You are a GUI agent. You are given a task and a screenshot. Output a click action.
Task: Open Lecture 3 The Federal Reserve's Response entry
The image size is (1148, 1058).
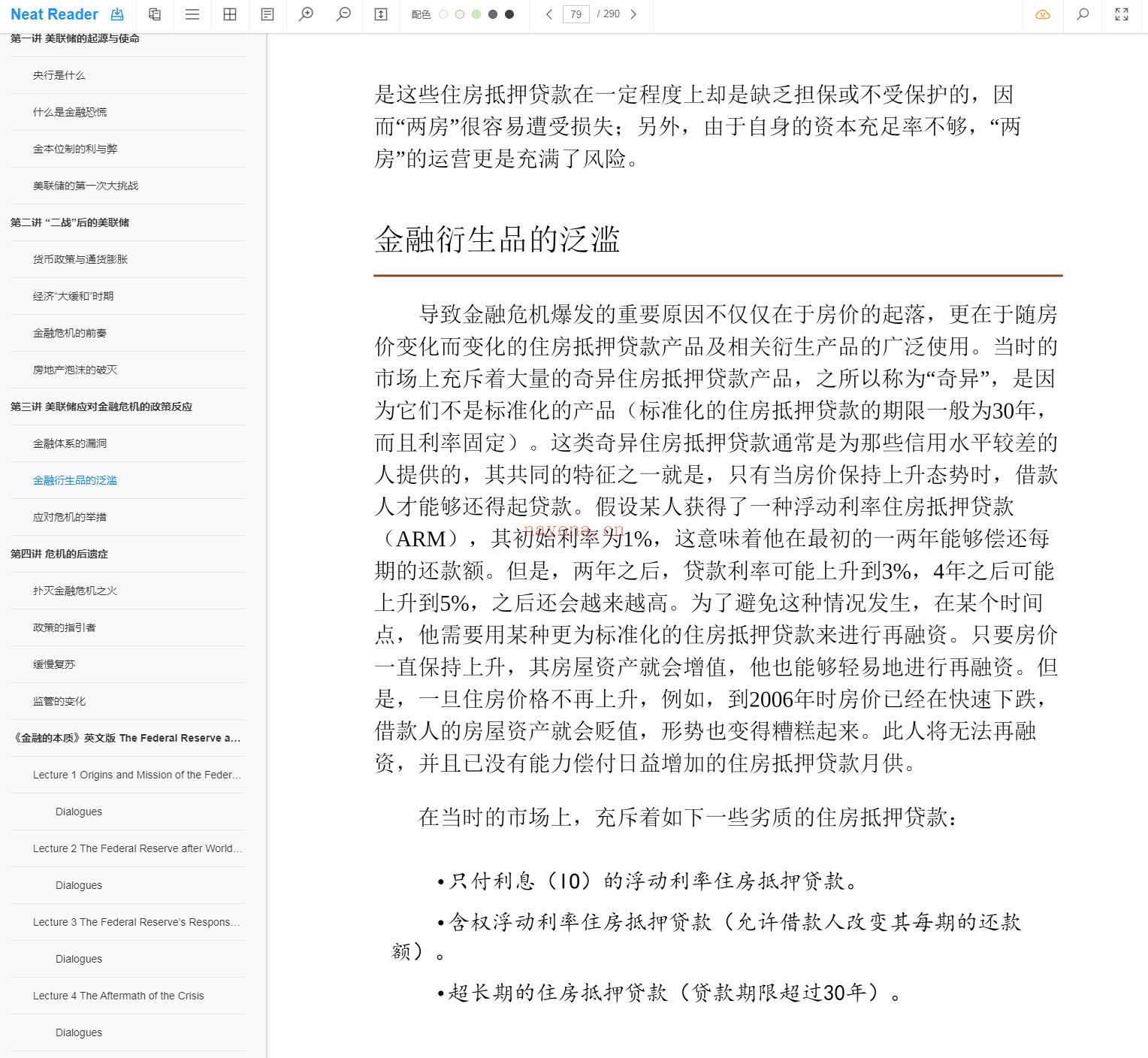pos(137,922)
